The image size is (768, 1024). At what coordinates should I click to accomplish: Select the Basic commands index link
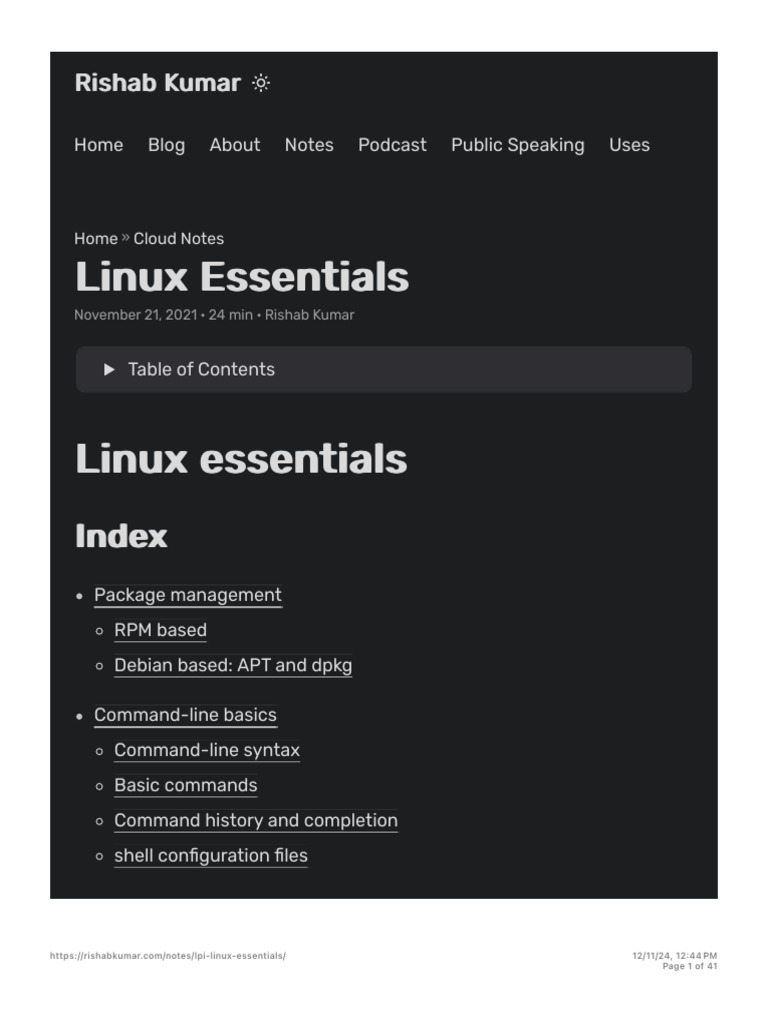(x=186, y=785)
